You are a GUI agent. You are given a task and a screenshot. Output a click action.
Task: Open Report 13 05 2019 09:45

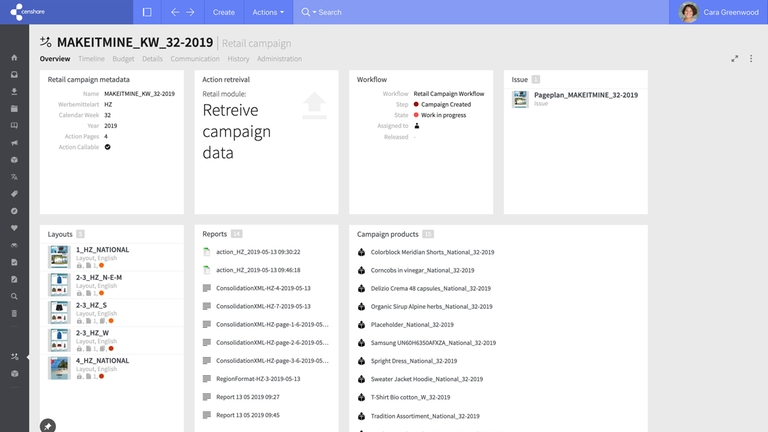[248, 415]
